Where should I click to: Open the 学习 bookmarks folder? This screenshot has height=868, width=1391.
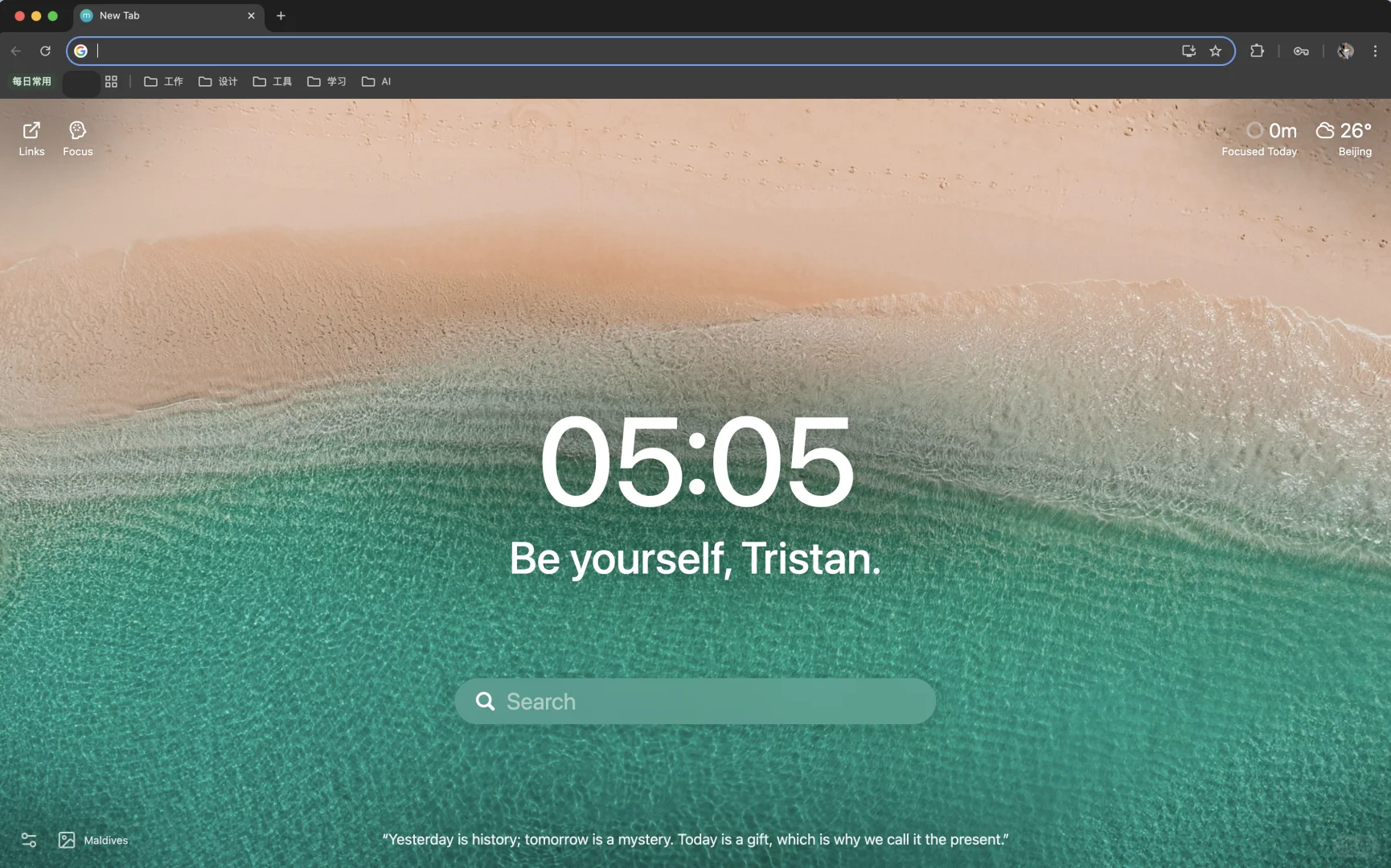(x=326, y=81)
